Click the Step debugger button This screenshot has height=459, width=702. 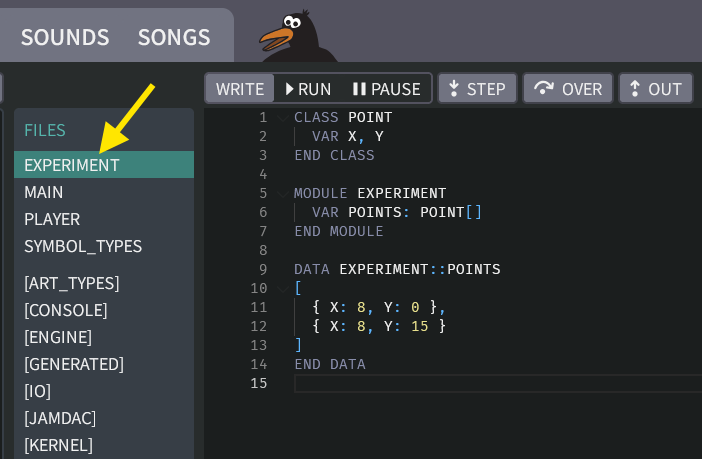(477, 89)
